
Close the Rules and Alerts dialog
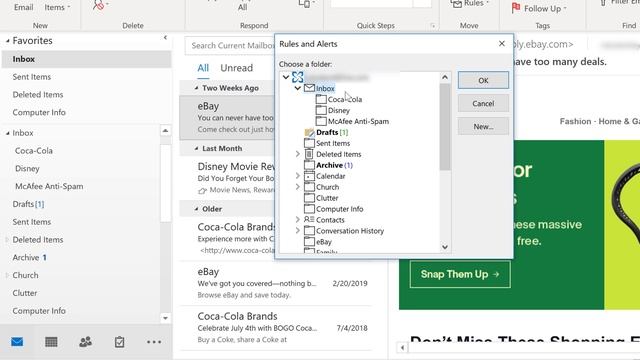502,44
